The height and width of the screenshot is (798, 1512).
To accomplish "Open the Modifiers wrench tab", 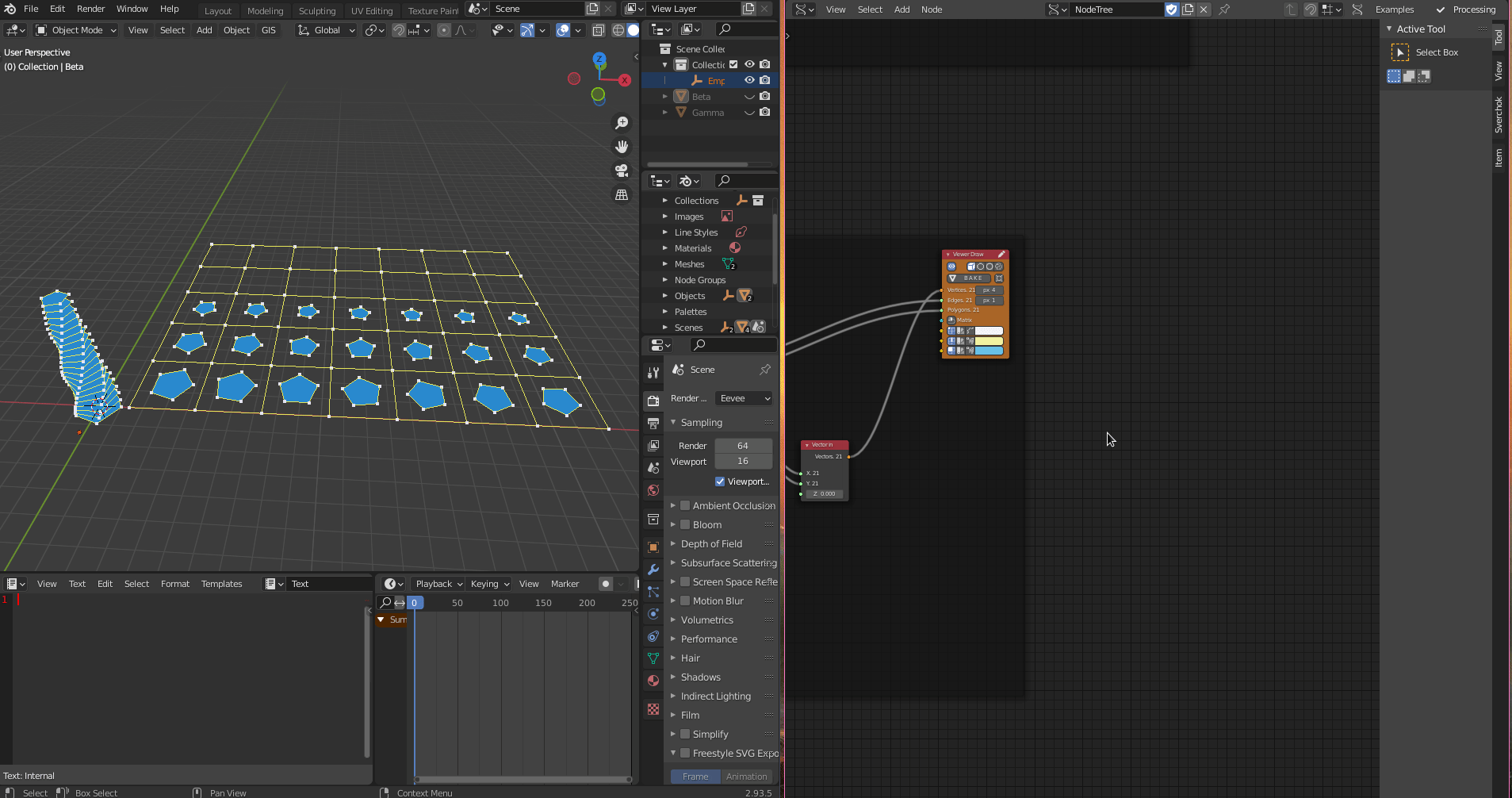I will (x=653, y=570).
